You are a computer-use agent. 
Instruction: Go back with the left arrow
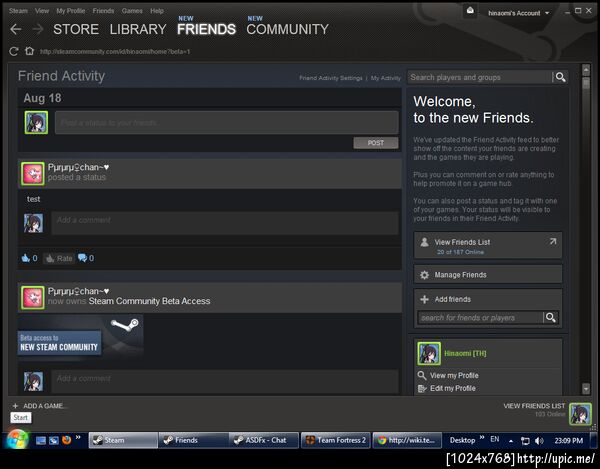click(16, 29)
